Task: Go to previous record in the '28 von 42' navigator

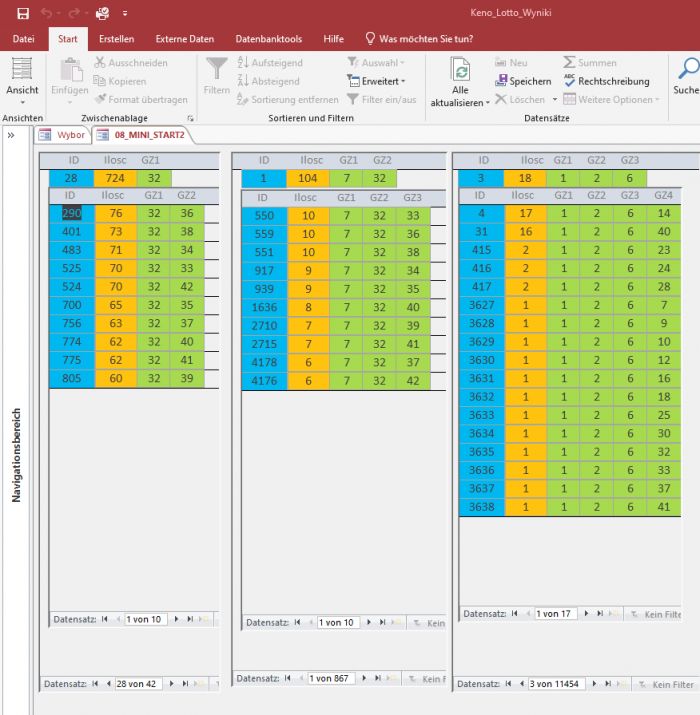Action: coord(109,684)
